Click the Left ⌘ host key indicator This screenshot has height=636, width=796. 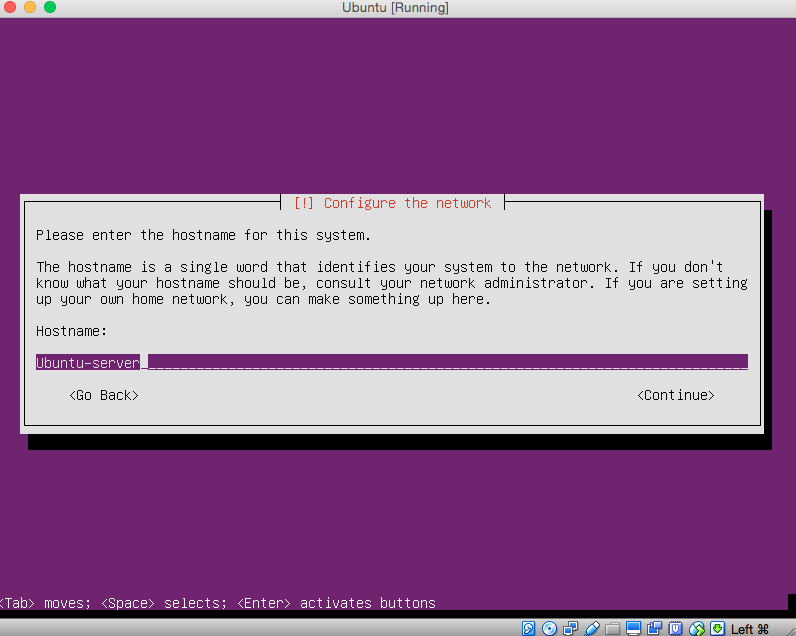(x=750, y=628)
